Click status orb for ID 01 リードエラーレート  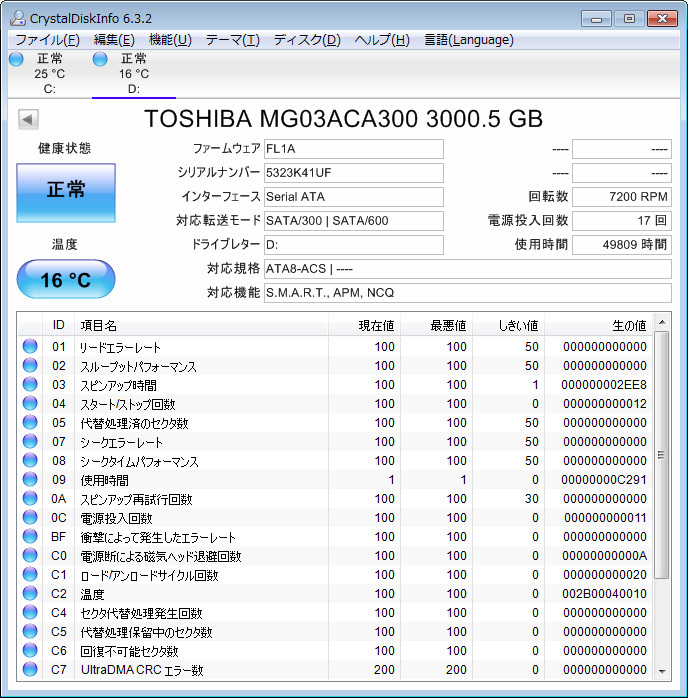pos(30,347)
